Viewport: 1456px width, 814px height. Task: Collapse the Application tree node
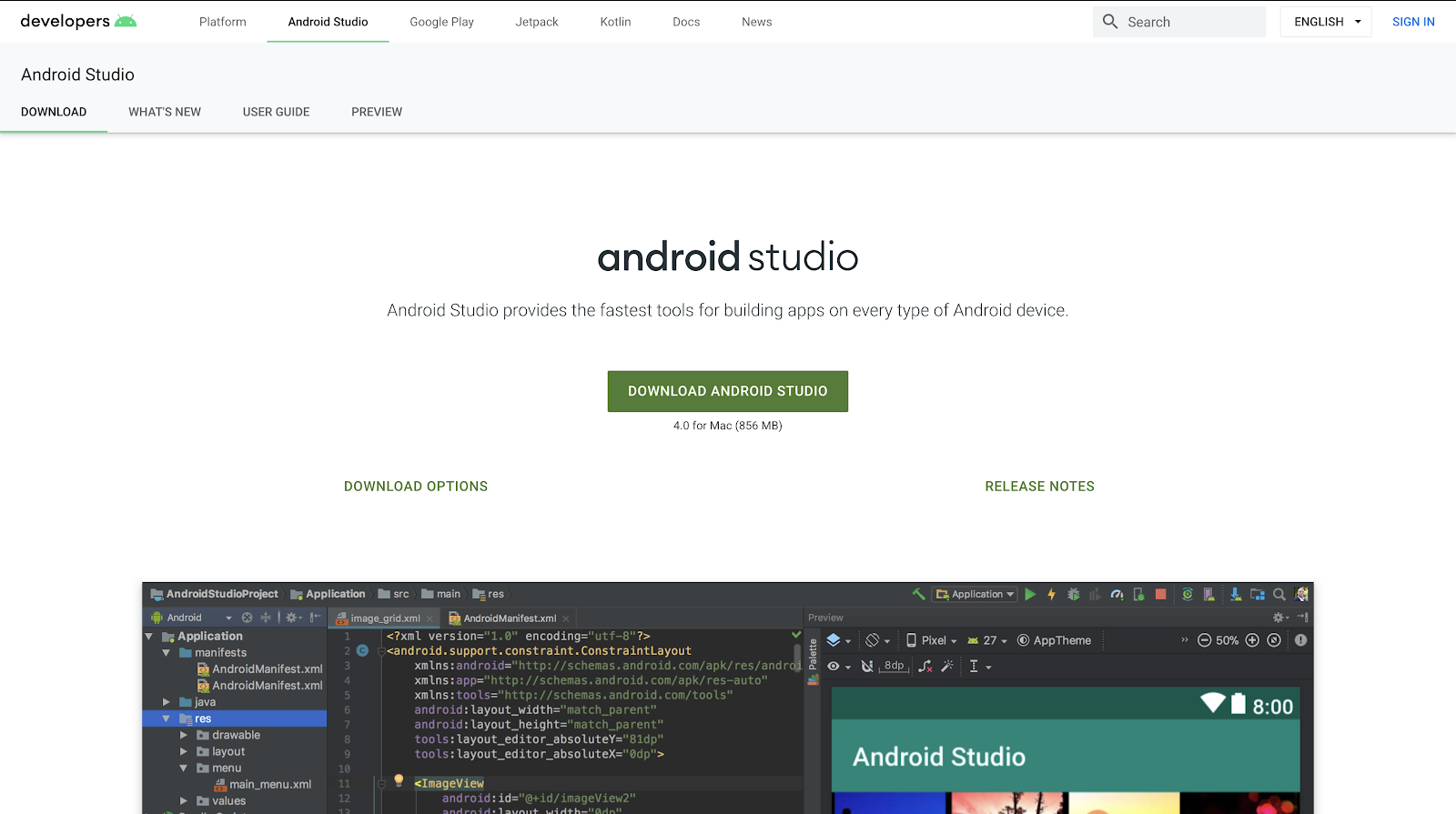(x=149, y=637)
